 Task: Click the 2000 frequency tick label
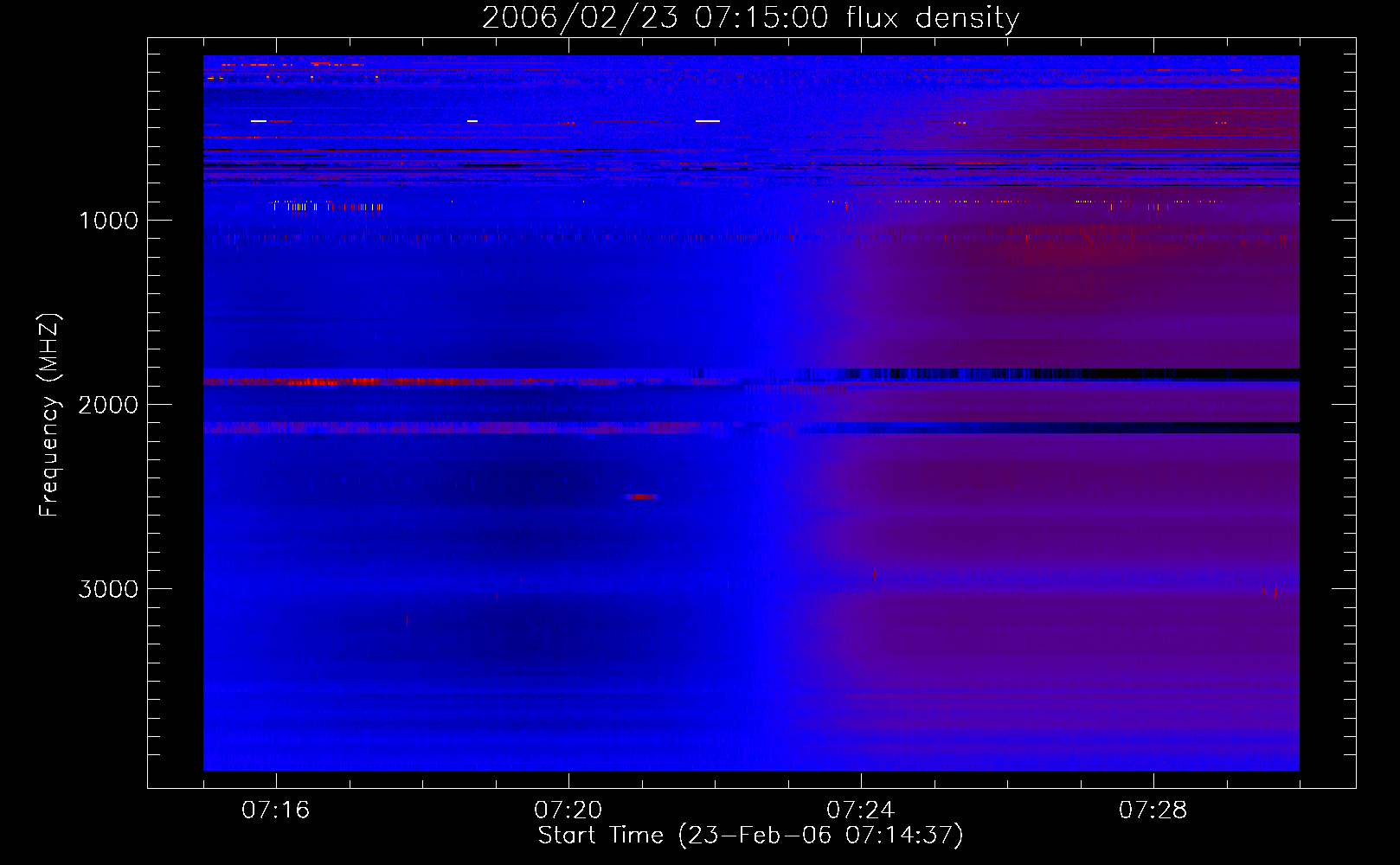(108, 405)
